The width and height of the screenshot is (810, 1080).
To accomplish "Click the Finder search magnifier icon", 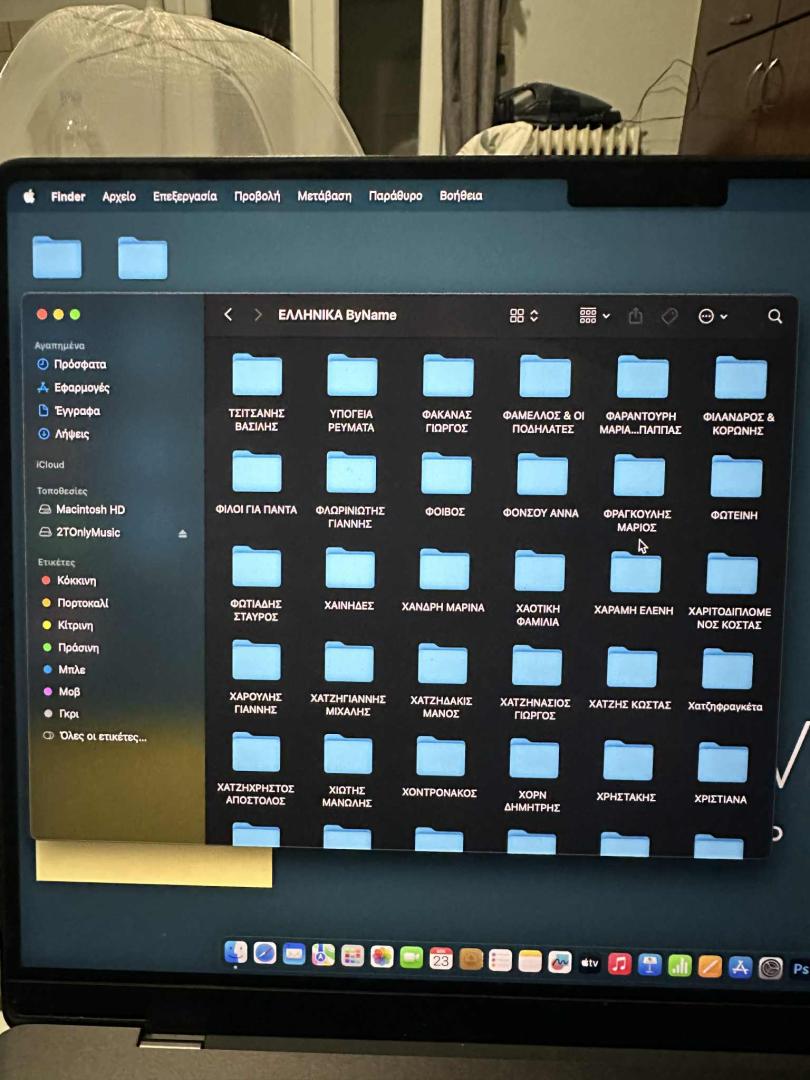I will coord(775,316).
